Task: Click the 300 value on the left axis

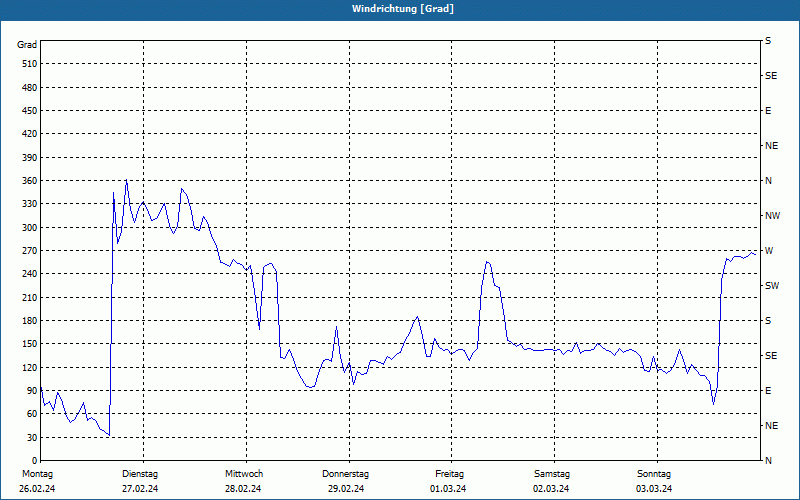Action: 30,228
